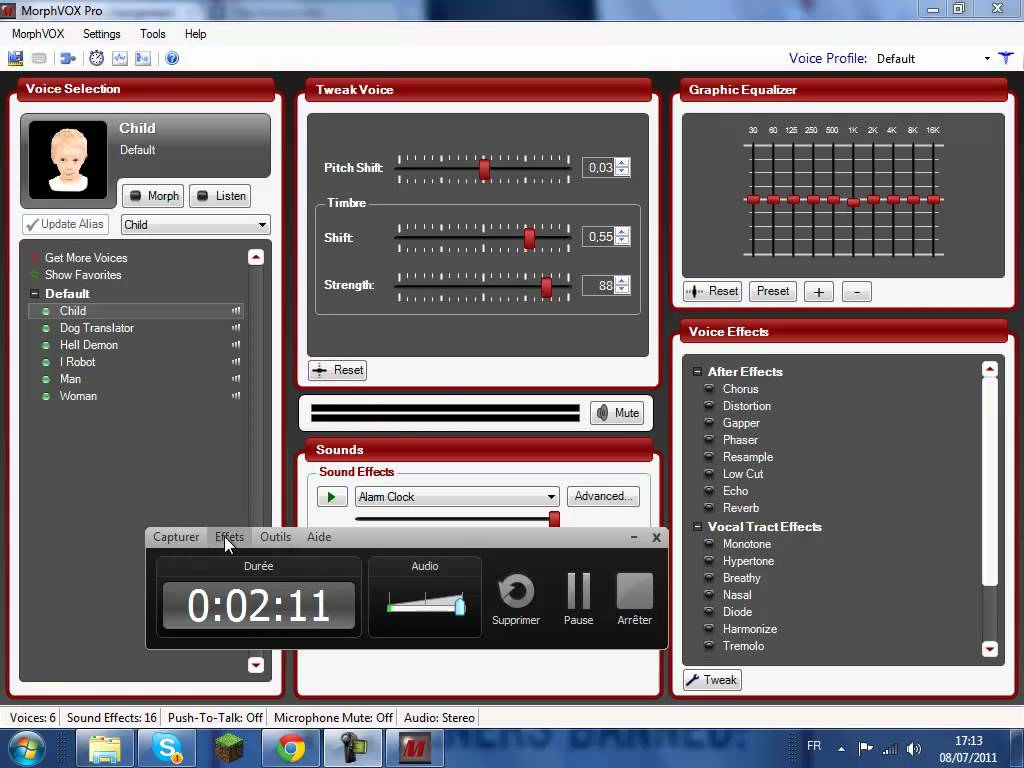Click the stopwatch icon in the toolbar
Viewport: 1024px width, 768px height.
coord(97,58)
